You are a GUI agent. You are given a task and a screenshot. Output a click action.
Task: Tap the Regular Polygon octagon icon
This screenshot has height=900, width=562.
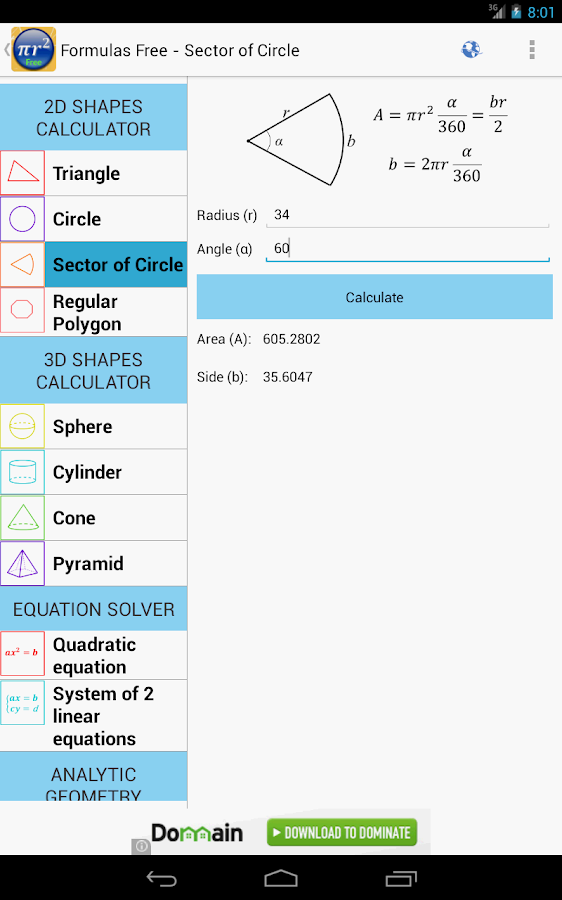point(22,310)
